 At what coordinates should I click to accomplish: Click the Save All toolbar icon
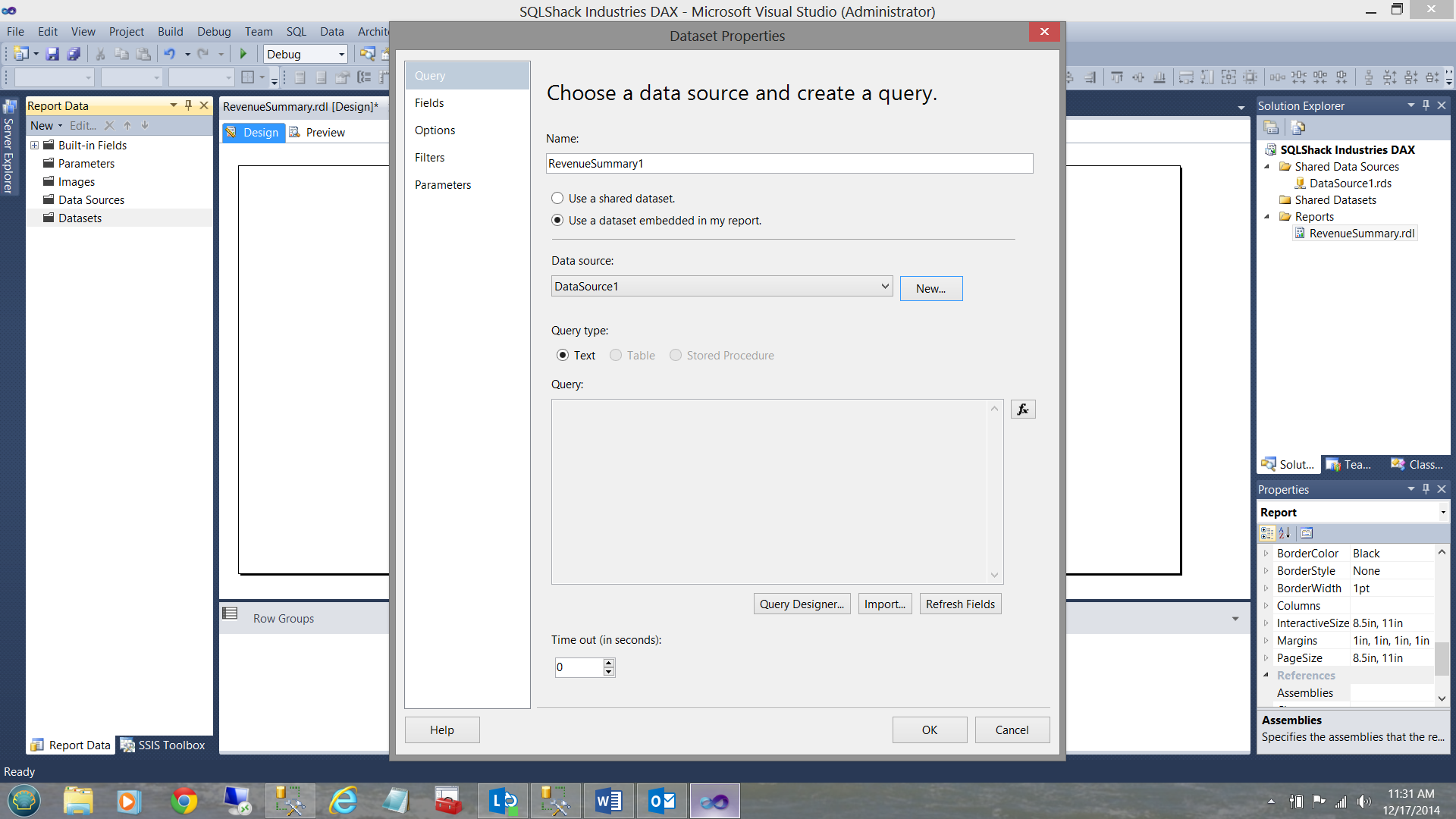pos(74,54)
